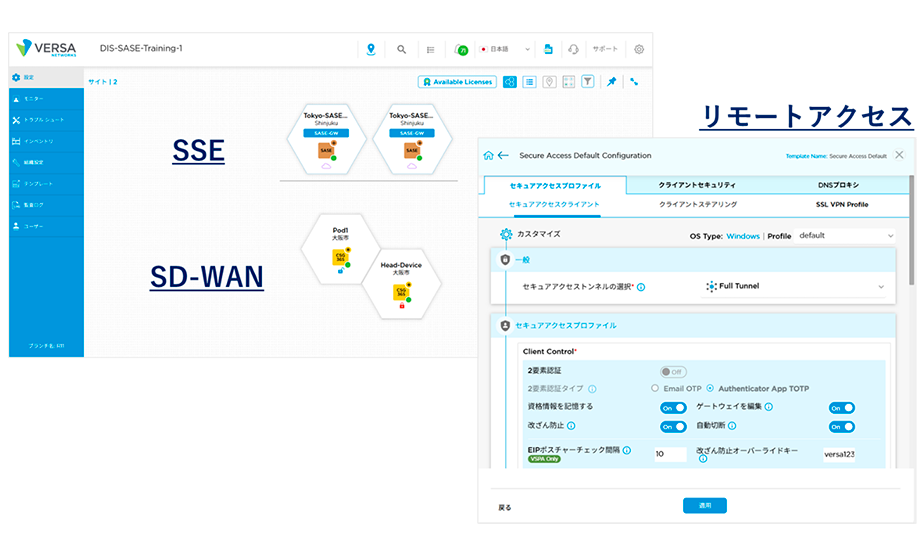Click the filter funnel icon above the sites

(588, 82)
